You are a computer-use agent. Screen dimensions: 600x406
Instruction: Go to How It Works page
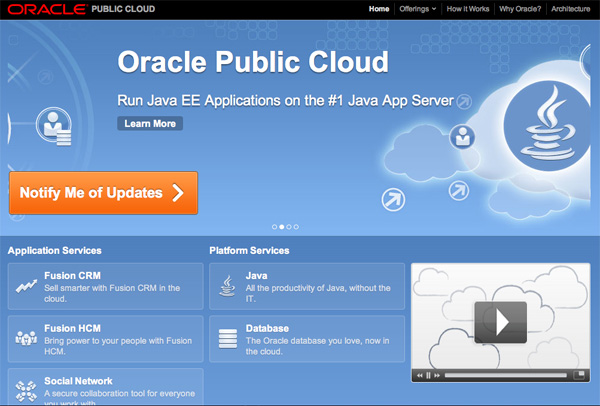pos(468,9)
